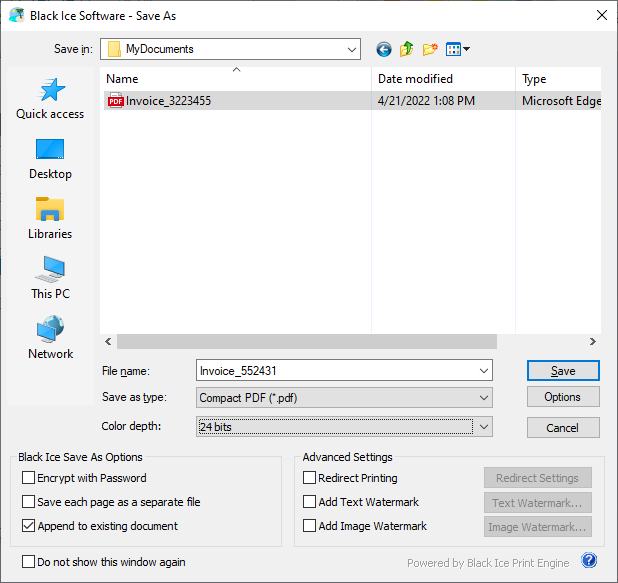
Task: Enable Encrypt with Password
Action: point(29,478)
